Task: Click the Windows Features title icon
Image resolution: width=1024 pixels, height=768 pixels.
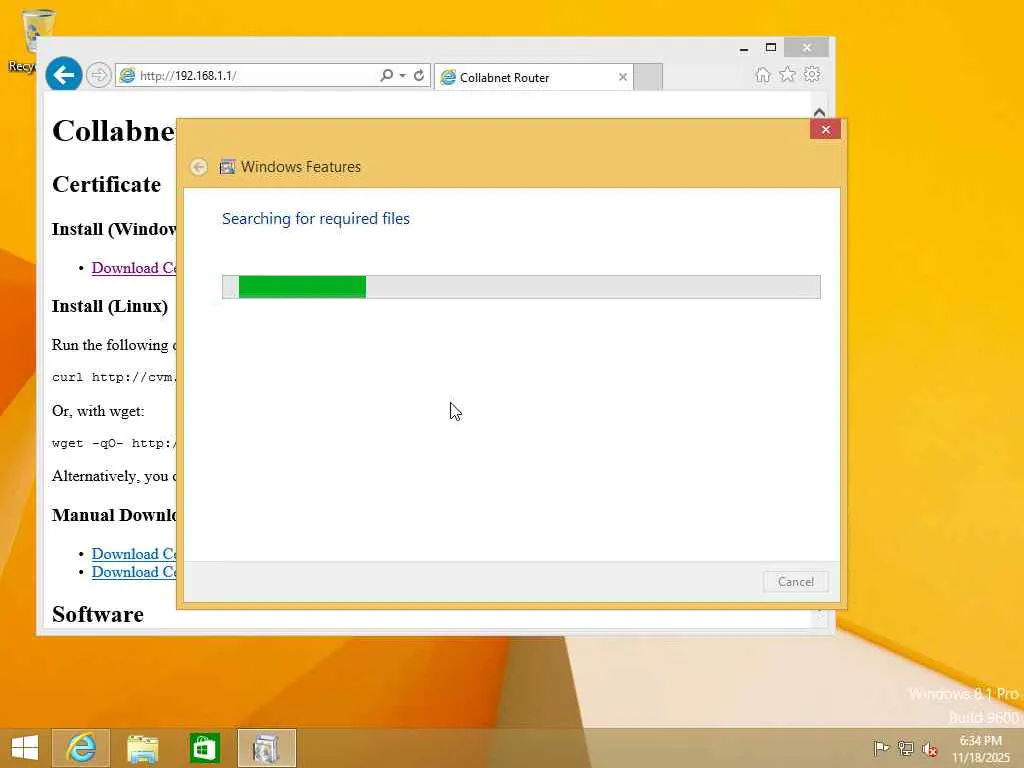Action: pyautogui.click(x=227, y=167)
